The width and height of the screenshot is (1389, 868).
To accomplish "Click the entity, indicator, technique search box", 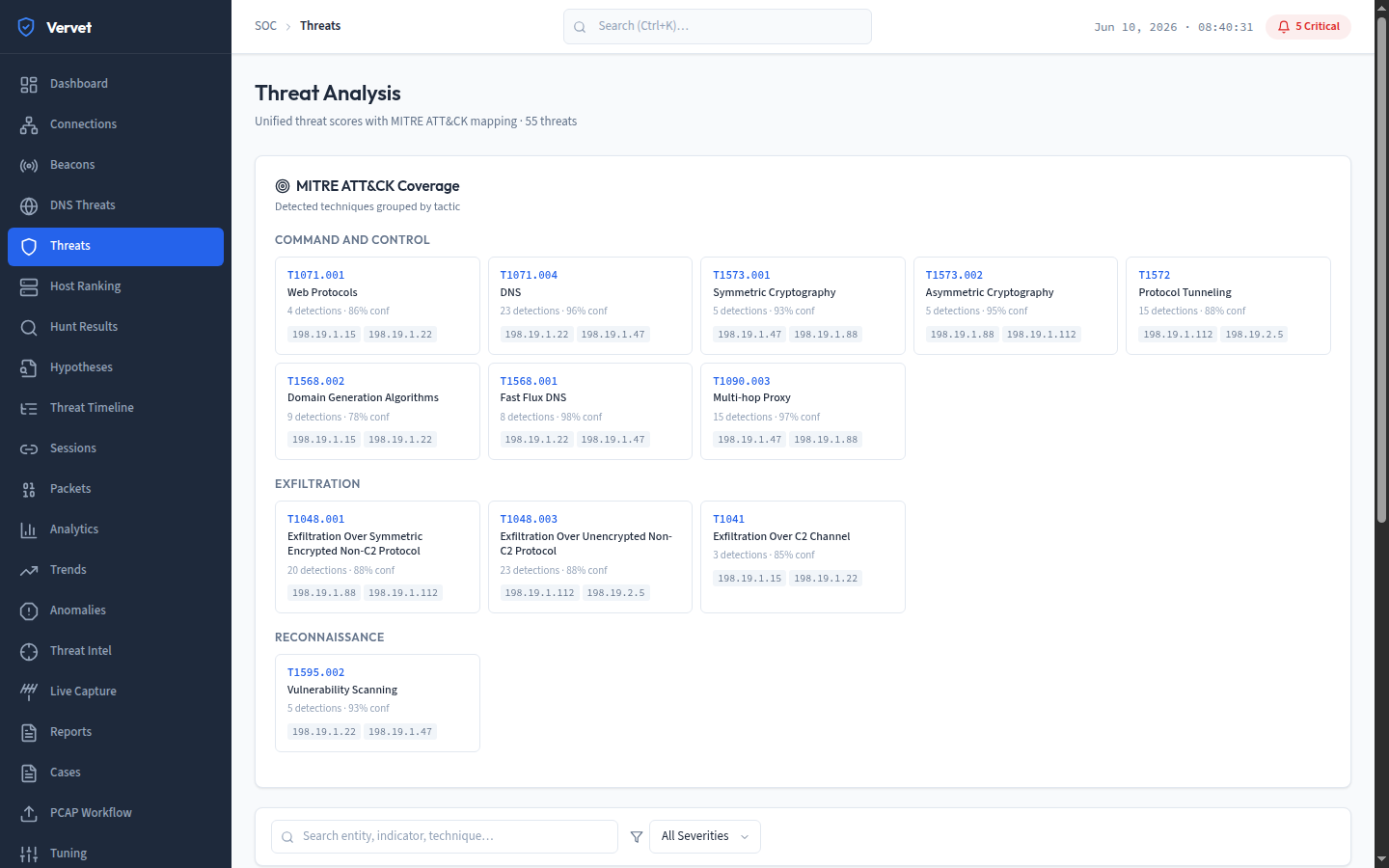I will [x=445, y=836].
